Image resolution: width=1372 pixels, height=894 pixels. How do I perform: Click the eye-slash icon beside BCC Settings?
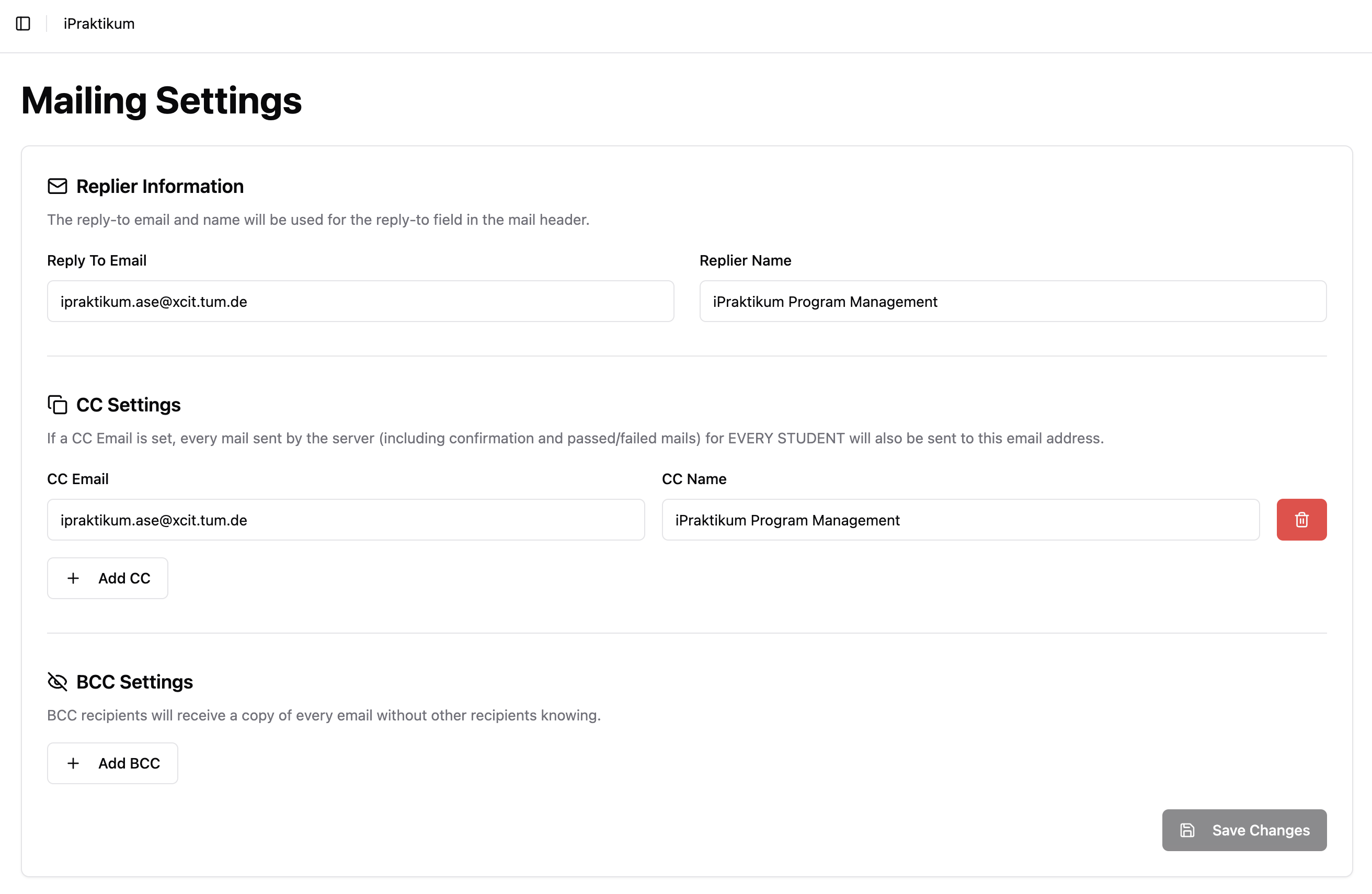click(x=58, y=681)
